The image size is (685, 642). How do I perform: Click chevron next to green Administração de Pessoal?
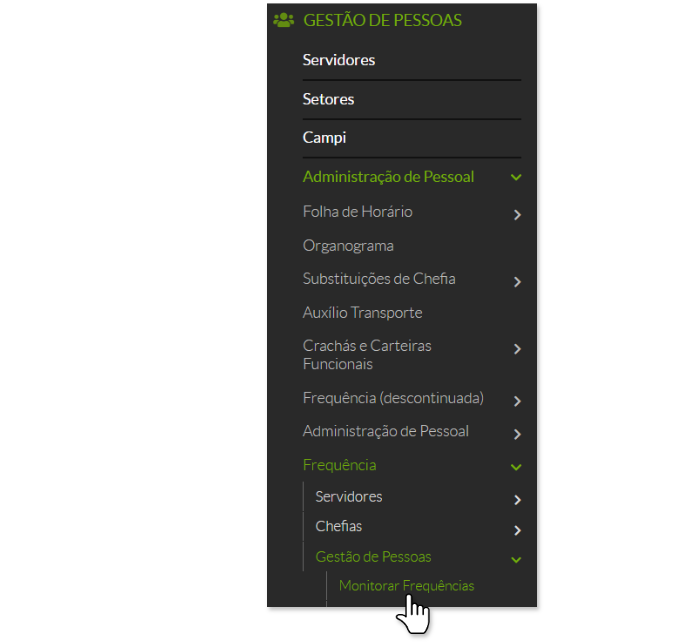coord(516,178)
